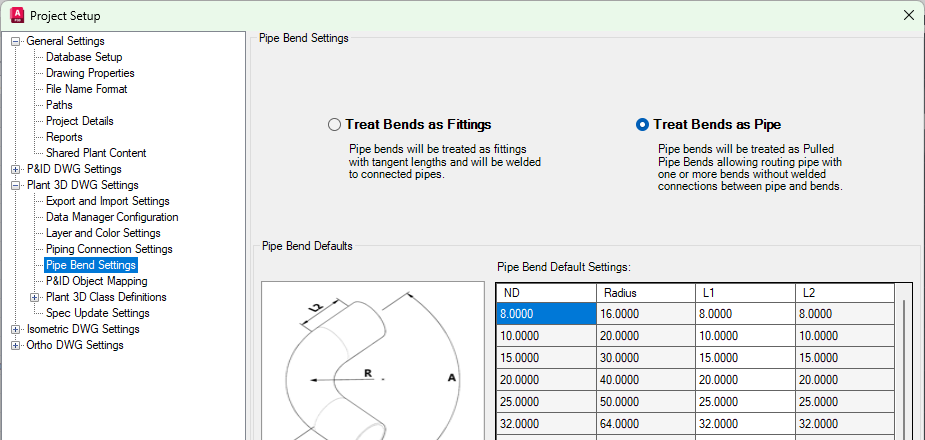Select File Name Format settings

point(86,89)
